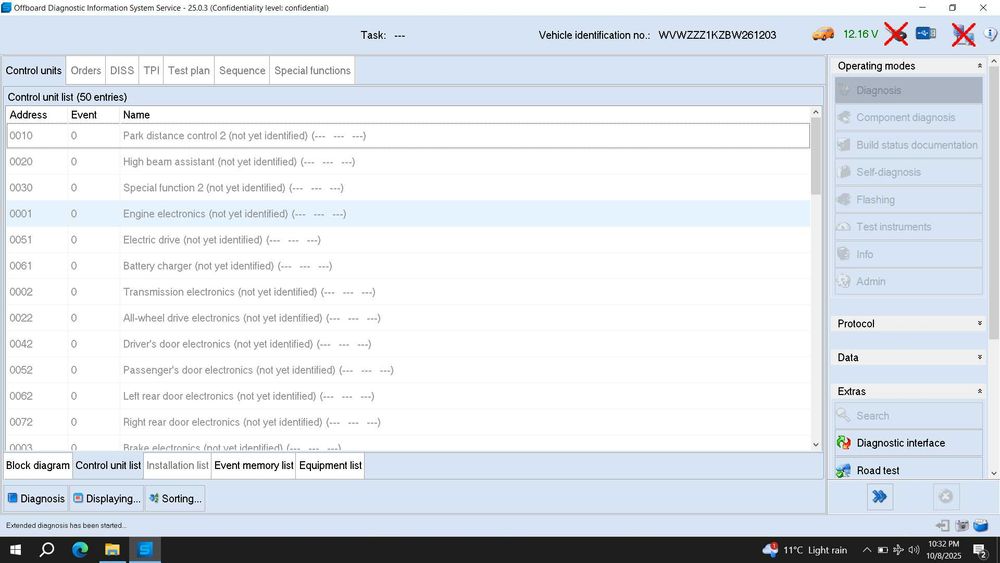
Task: Select Battery charger row 0061
Action: coord(408,266)
